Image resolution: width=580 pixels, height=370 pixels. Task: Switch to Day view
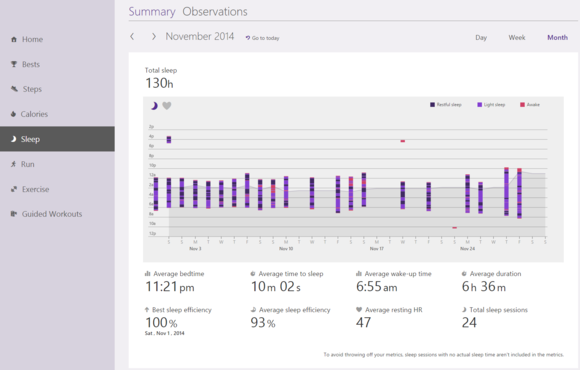[481, 37]
